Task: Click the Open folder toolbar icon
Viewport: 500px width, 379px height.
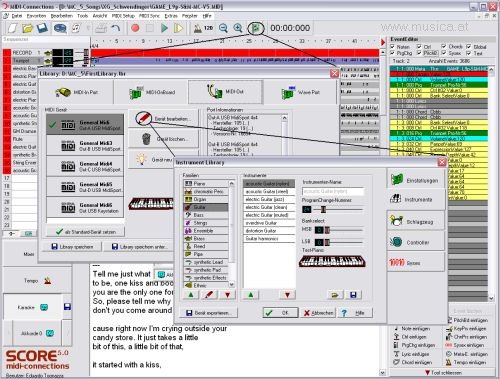Action: [27, 28]
